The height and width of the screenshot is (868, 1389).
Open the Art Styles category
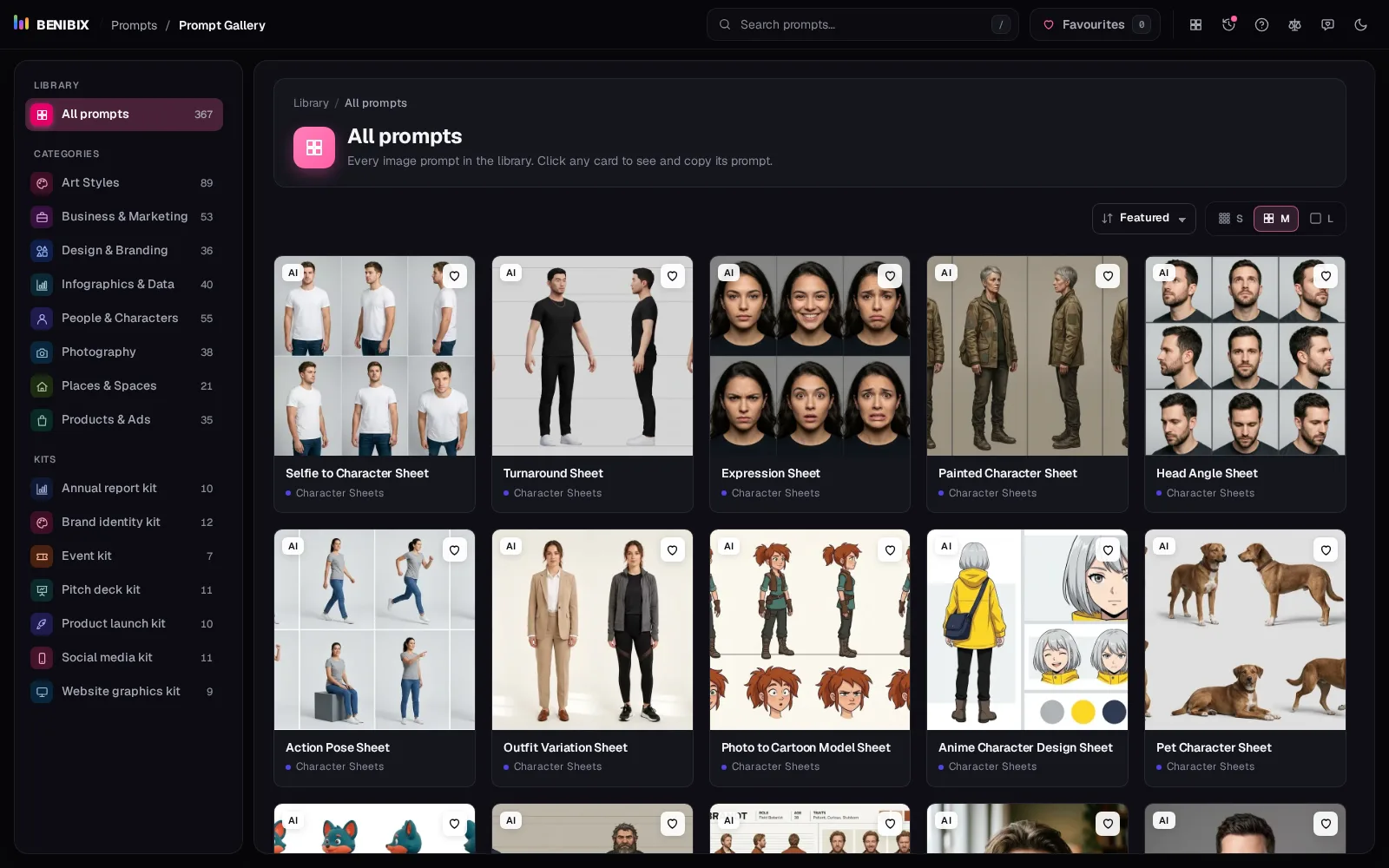(x=124, y=183)
